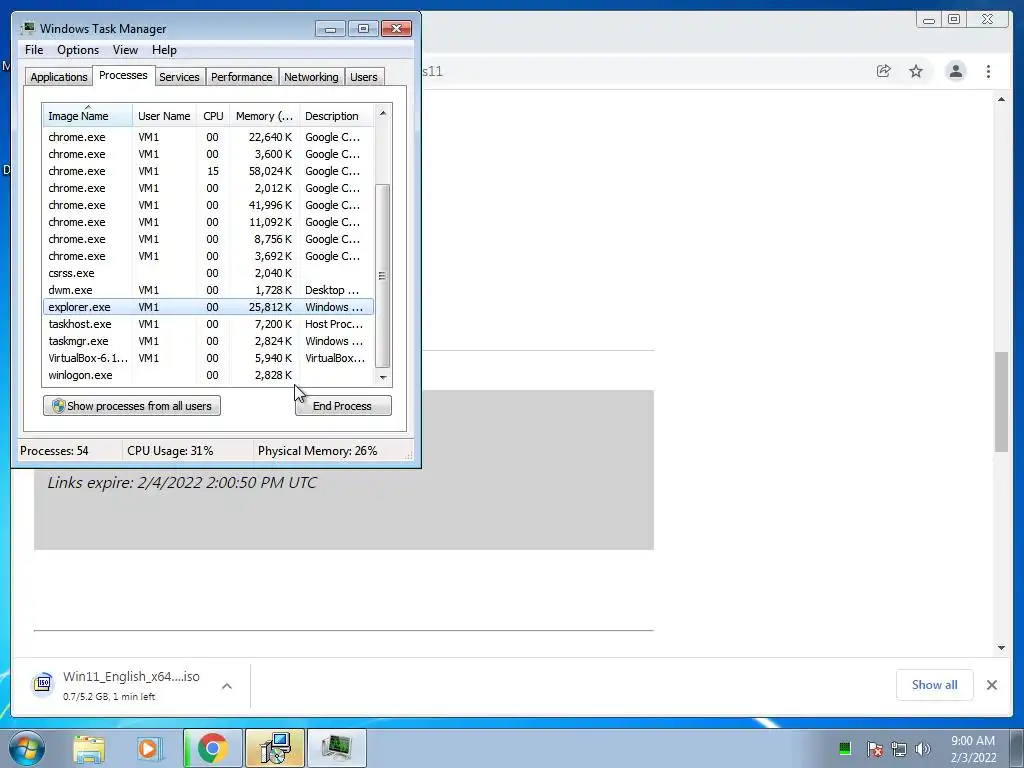This screenshot has width=1024, height=768.
Task: Launch Windows Media Player from taskbar
Action: coord(150,748)
